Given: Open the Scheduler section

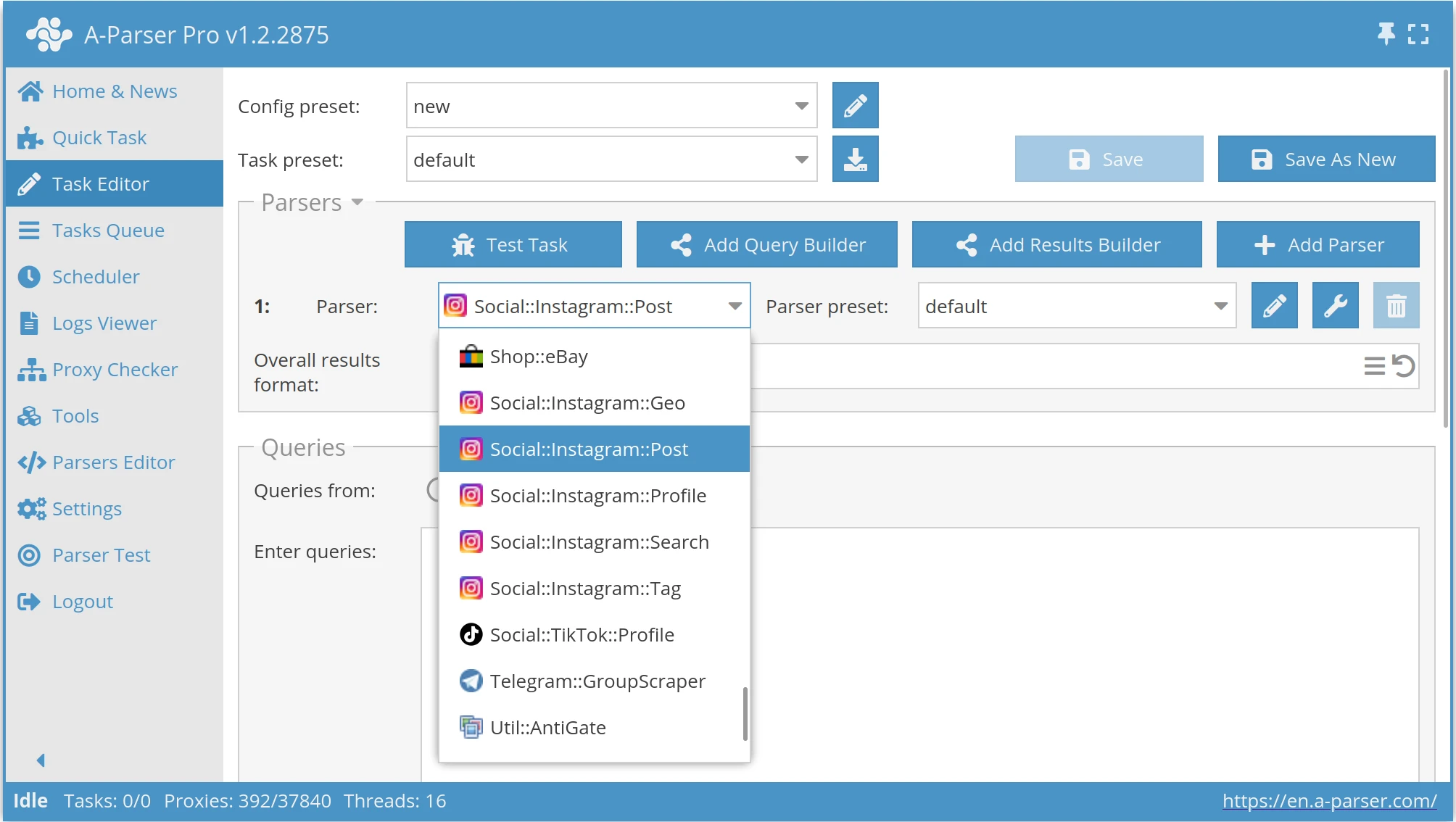Looking at the screenshot, I should 95,276.
